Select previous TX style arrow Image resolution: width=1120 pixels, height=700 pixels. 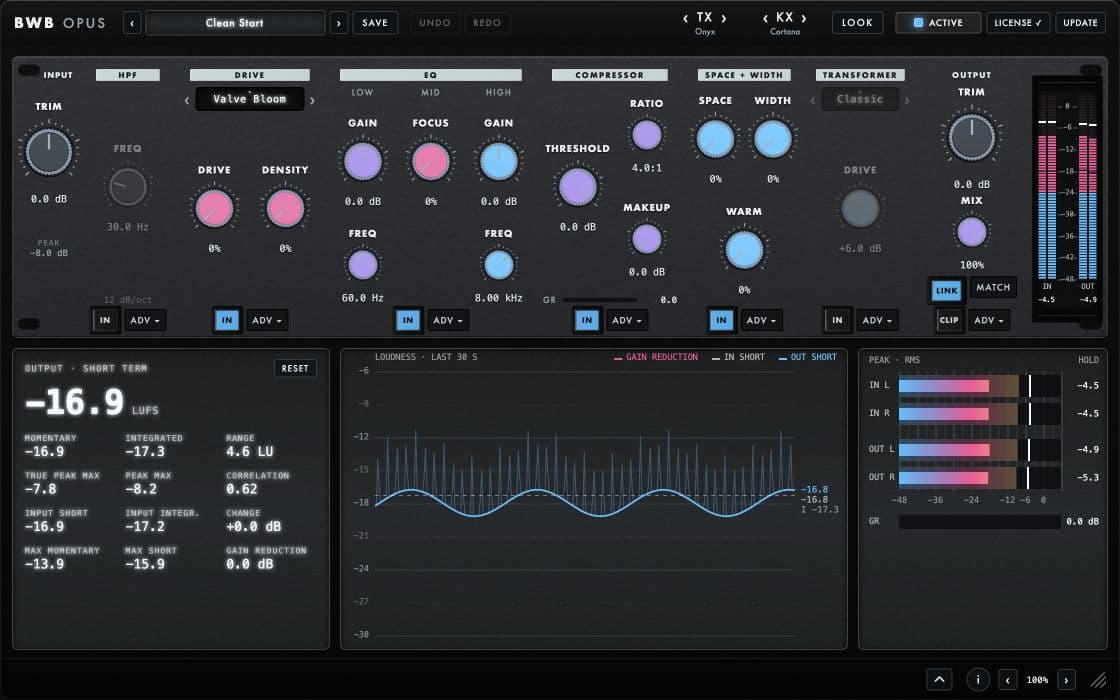pos(686,18)
